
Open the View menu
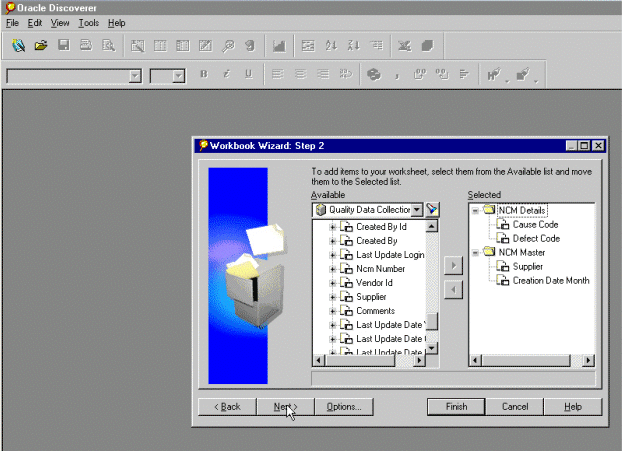60,23
